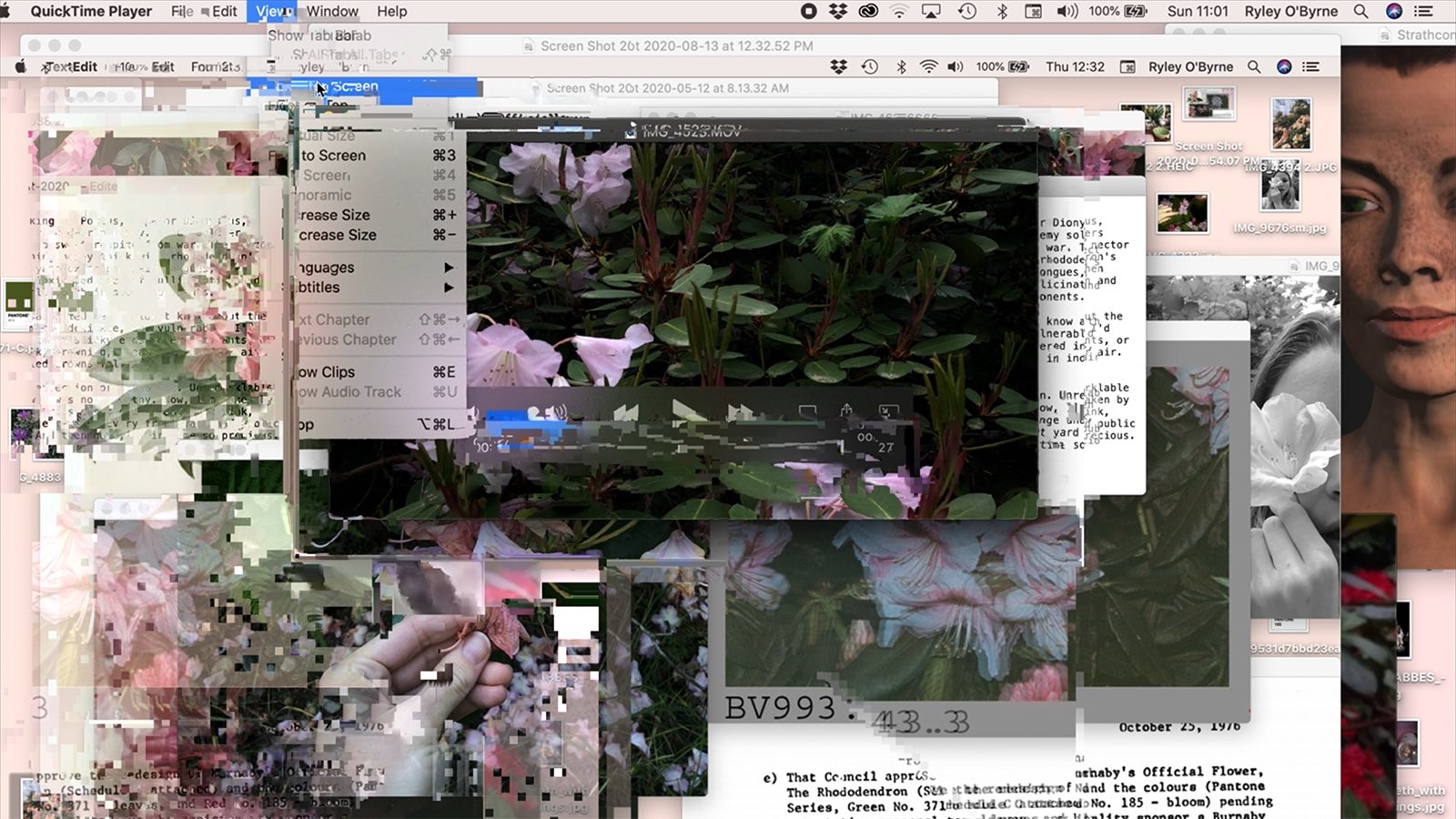Open the Creative Cloud menu bar icon
The image size is (1456, 819).
coord(868,11)
